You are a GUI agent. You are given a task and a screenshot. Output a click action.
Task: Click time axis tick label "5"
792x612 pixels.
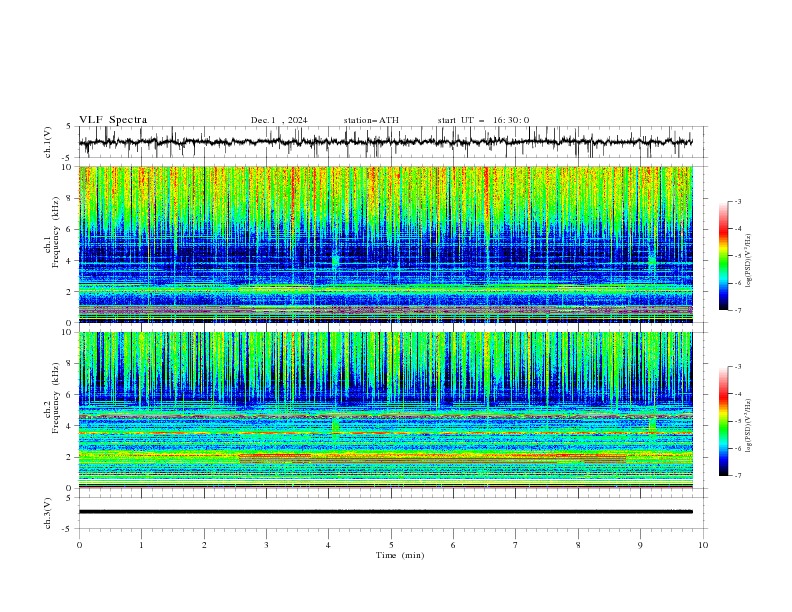coord(391,545)
